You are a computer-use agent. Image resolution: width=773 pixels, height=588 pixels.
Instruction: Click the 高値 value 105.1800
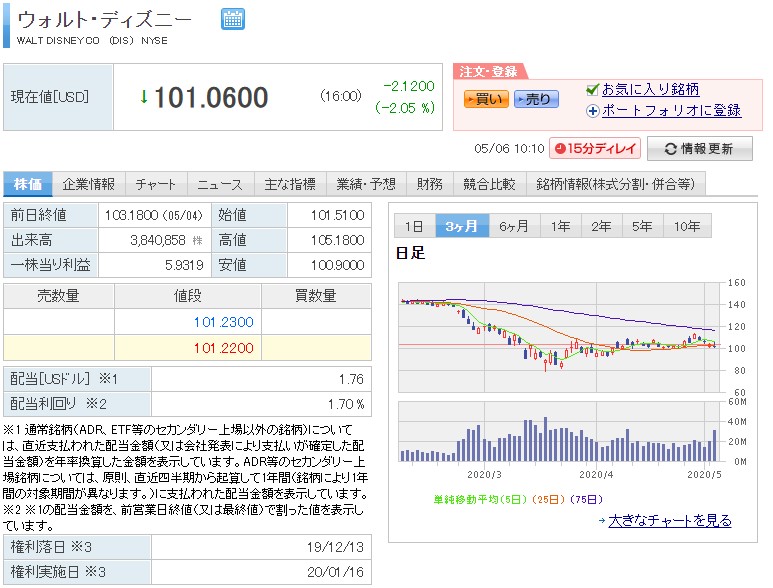(x=338, y=240)
